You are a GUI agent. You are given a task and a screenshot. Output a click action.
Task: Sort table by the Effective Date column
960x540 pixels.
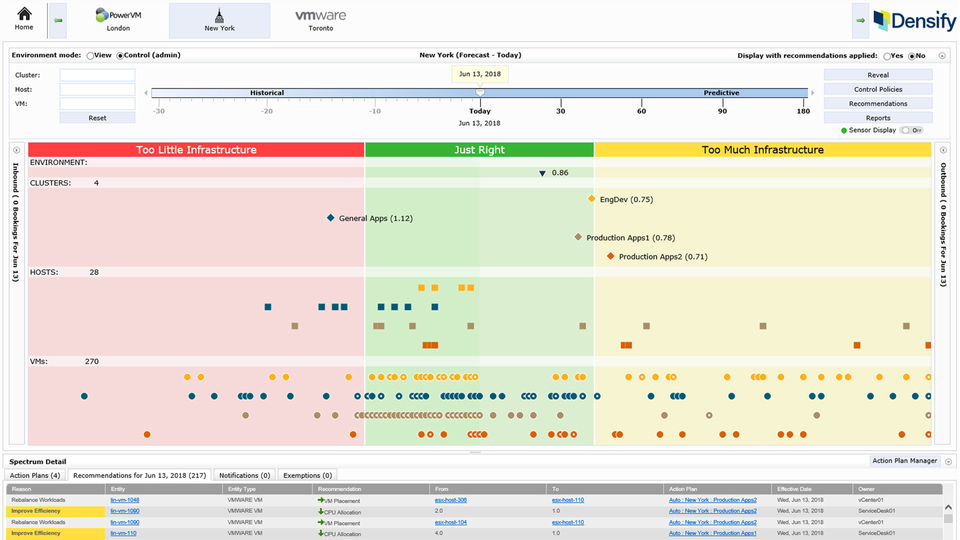click(x=812, y=489)
